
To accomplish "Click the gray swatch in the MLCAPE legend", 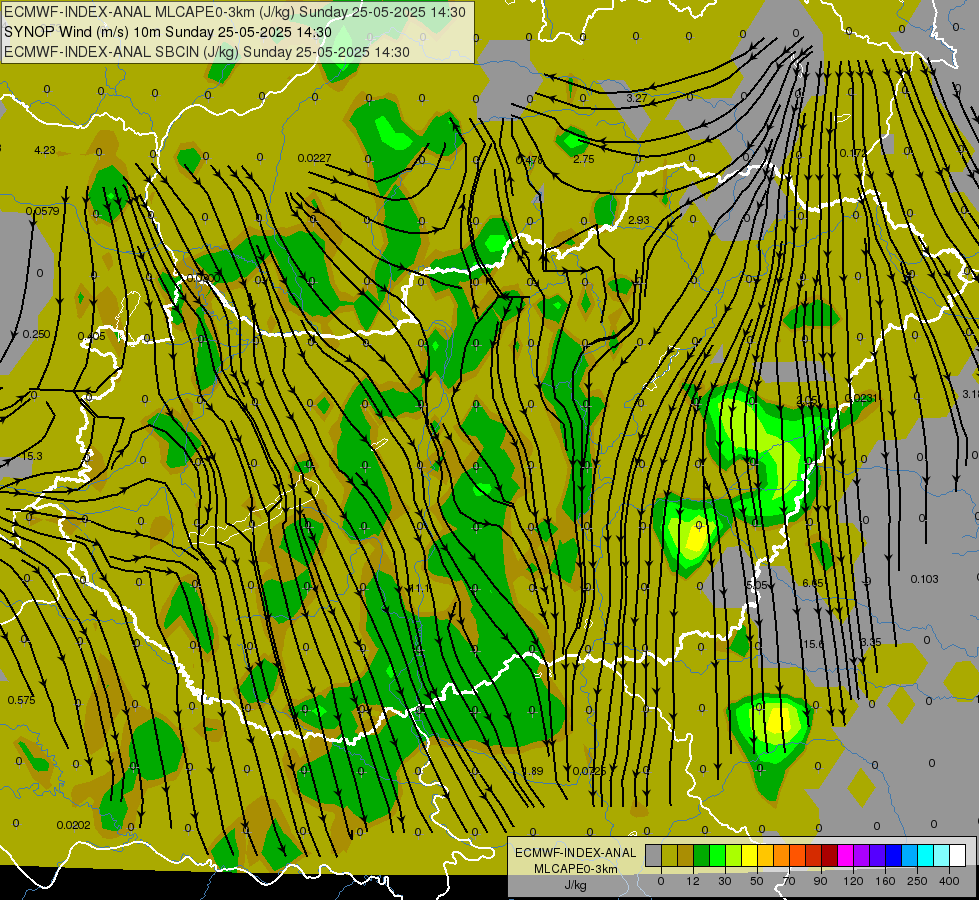I will pyautogui.click(x=654, y=855).
